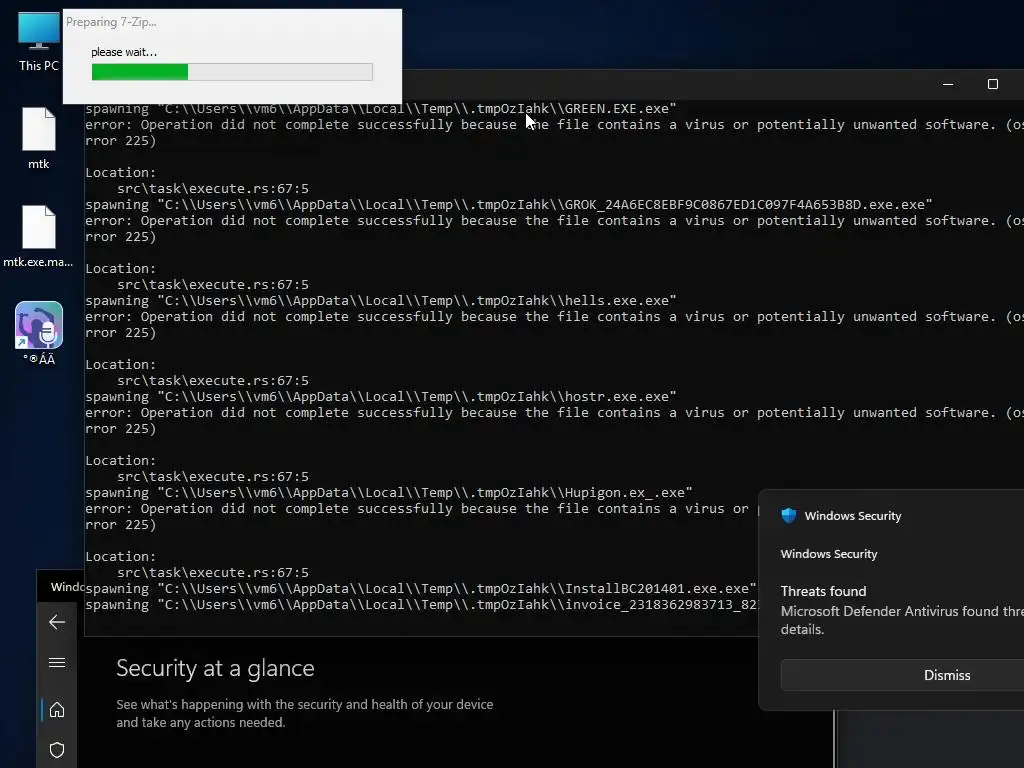Click the 7-Zip preparing progress bar
The width and height of the screenshot is (1024, 768).
point(232,72)
